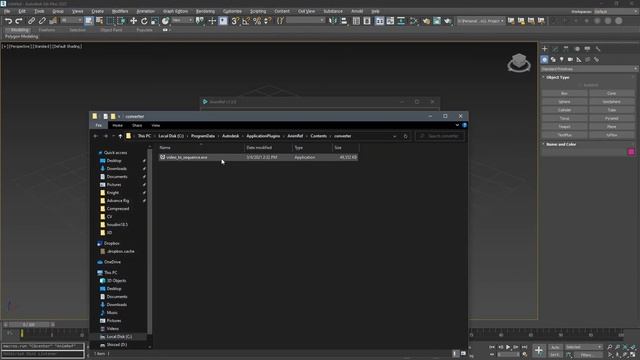Open the Display tab in command panel
Viewport: 640px width, 360px height.
(x=587, y=49)
